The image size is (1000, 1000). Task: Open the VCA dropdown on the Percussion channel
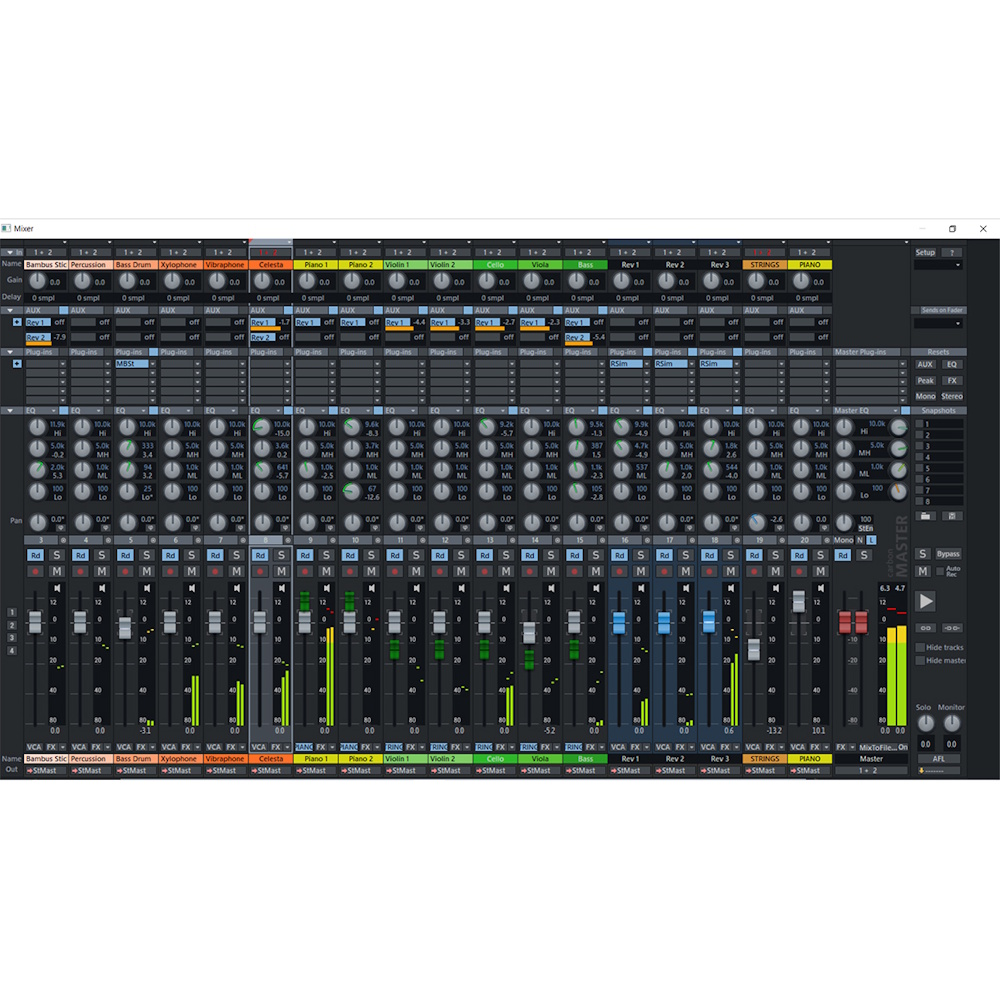click(77, 746)
